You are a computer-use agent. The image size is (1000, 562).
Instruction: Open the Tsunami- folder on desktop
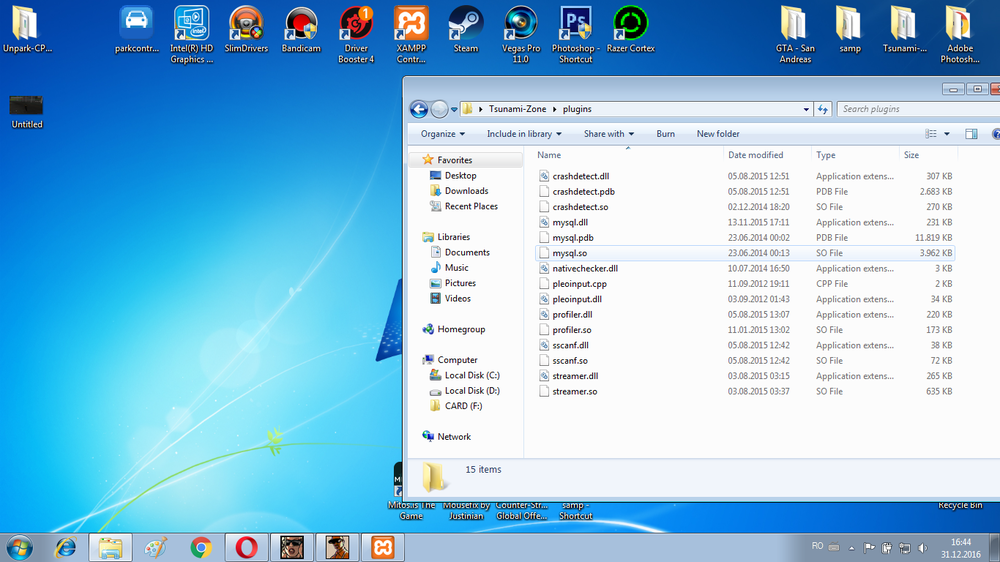[904, 29]
